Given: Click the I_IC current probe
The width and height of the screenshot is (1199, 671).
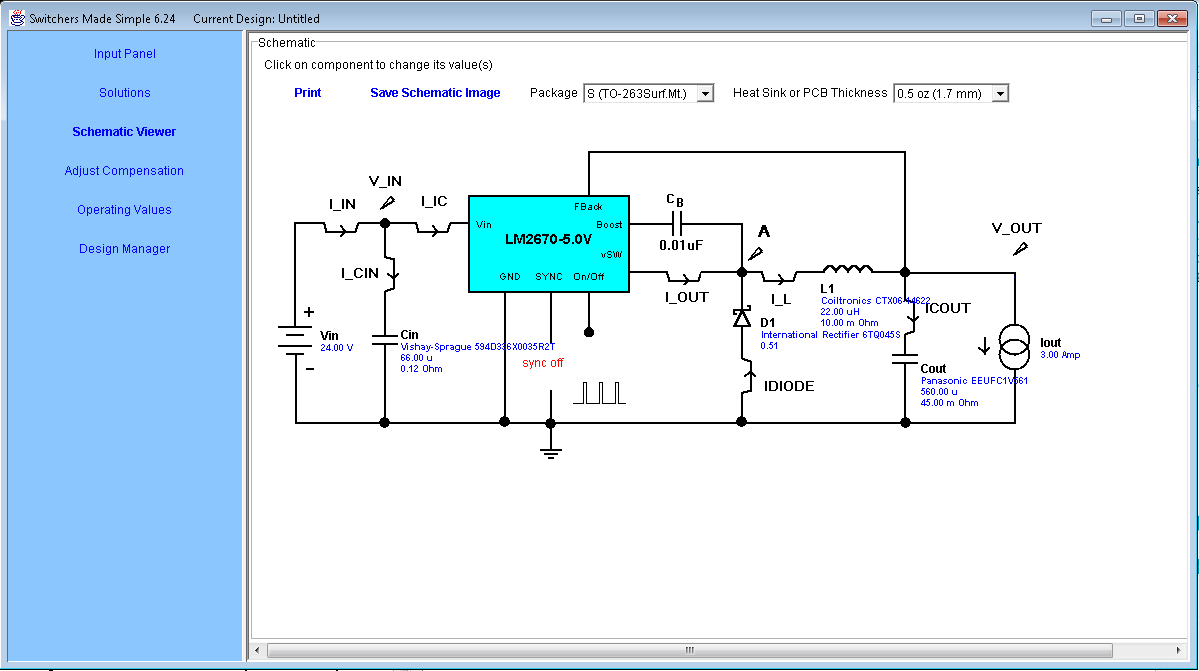Looking at the screenshot, I should (x=434, y=228).
